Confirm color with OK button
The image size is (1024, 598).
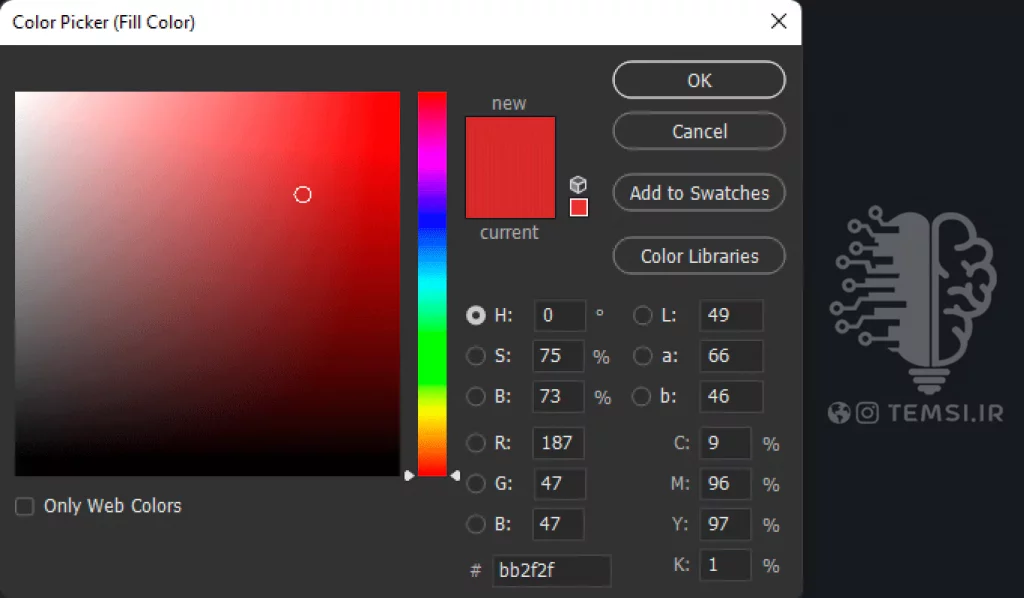click(699, 80)
